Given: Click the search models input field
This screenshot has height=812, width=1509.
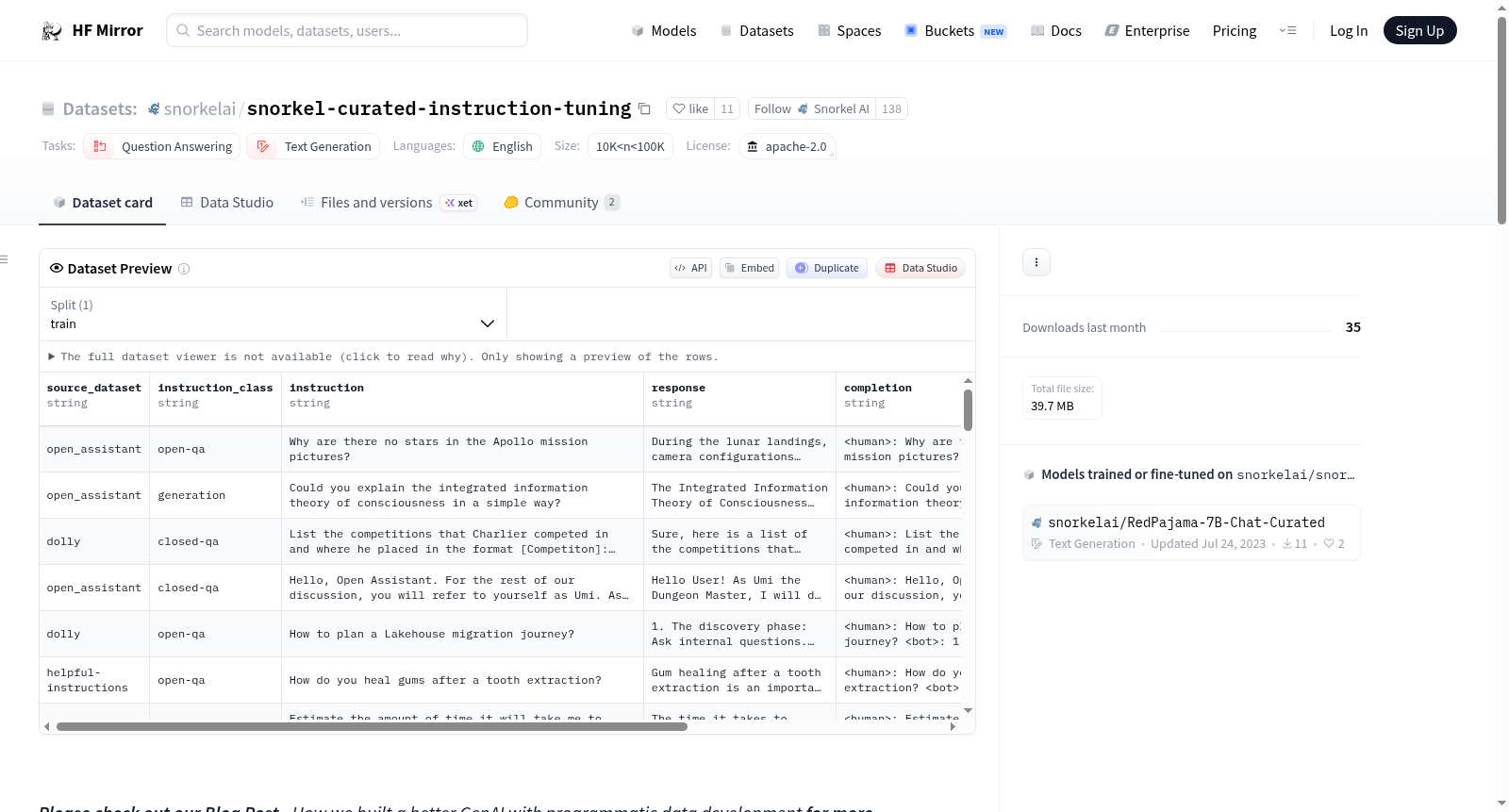Looking at the screenshot, I should 347,31.
